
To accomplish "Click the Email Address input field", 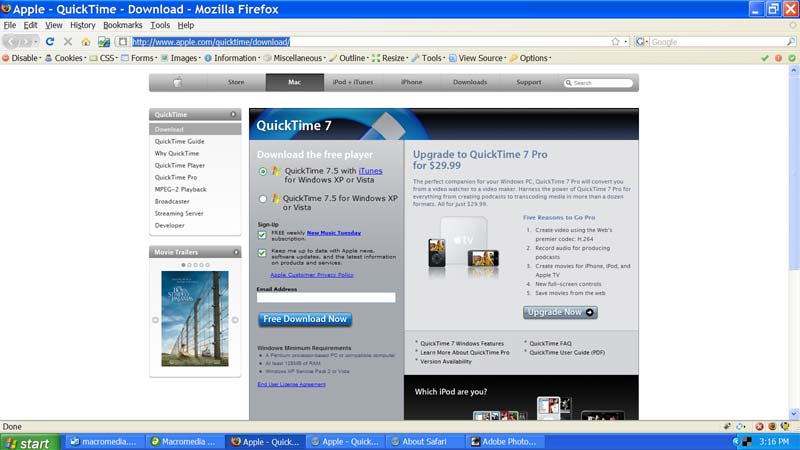I will 326,297.
